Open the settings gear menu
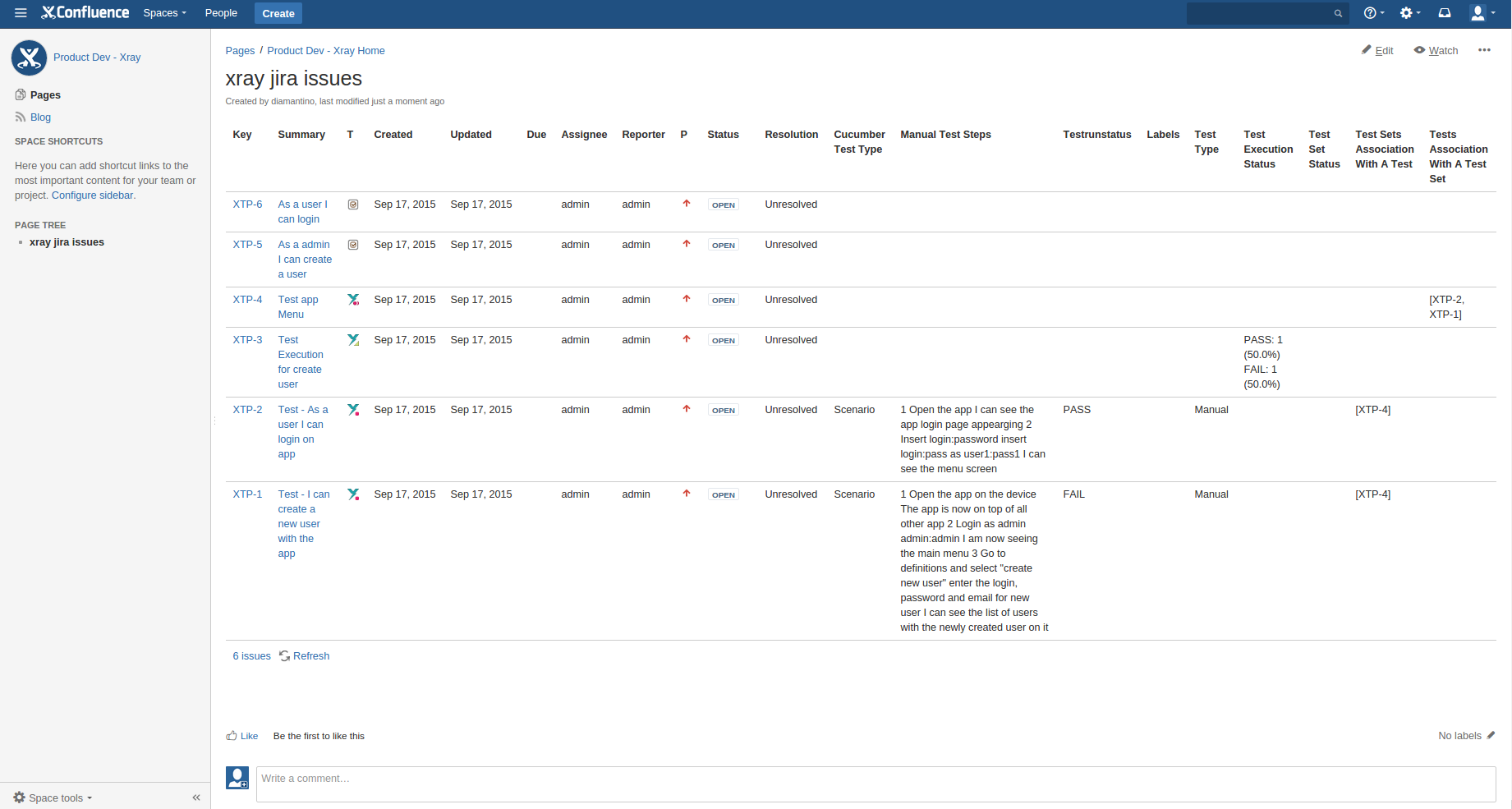Screen dimensions: 1512x809 [x=1409, y=13]
